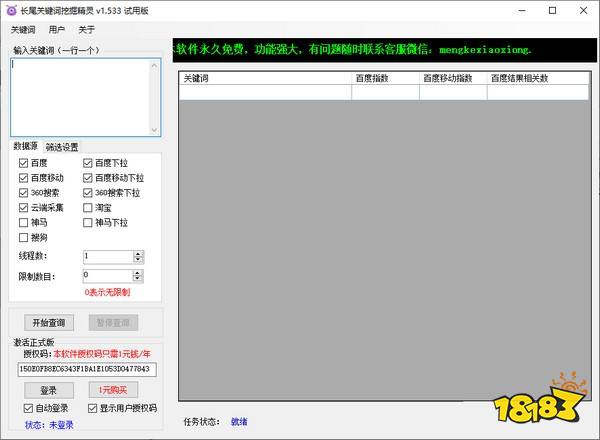The width and height of the screenshot is (600, 440).
Task: Minimize the application window
Action: click(522, 11)
